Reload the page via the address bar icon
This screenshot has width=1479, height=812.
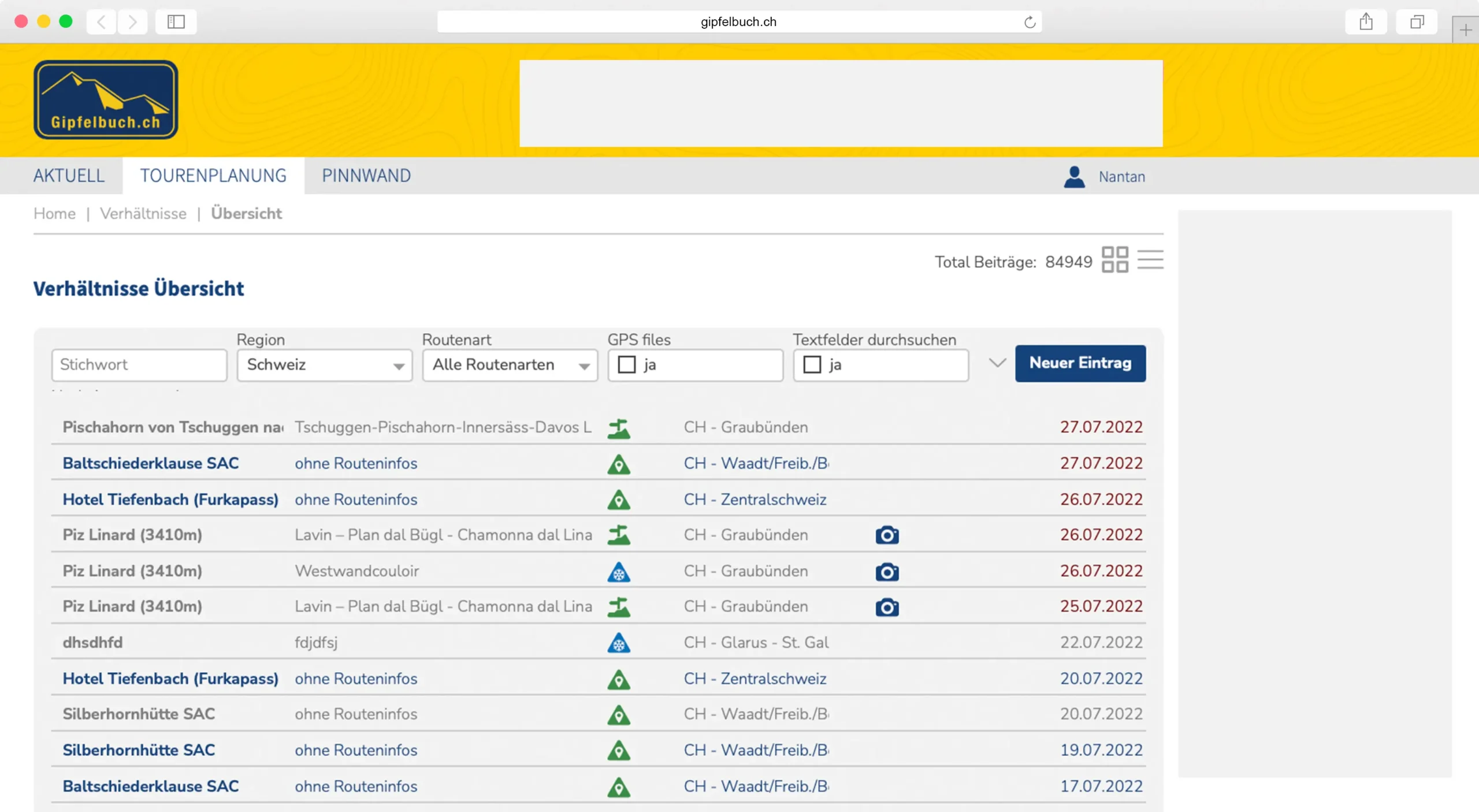[1030, 22]
